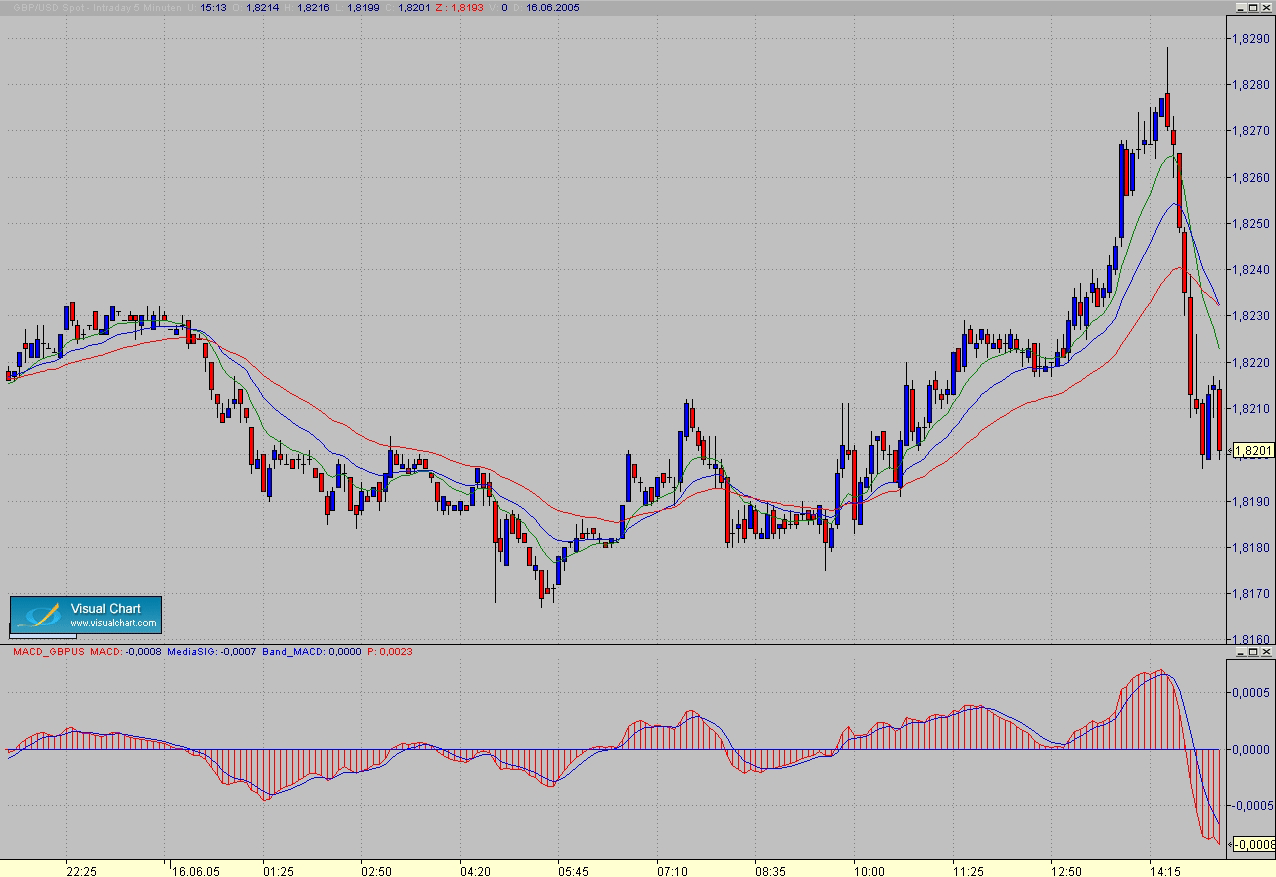Maximize the GBP/USD price chart pane
The height and width of the screenshot is (877, 1276).
tap(1253, 8)
